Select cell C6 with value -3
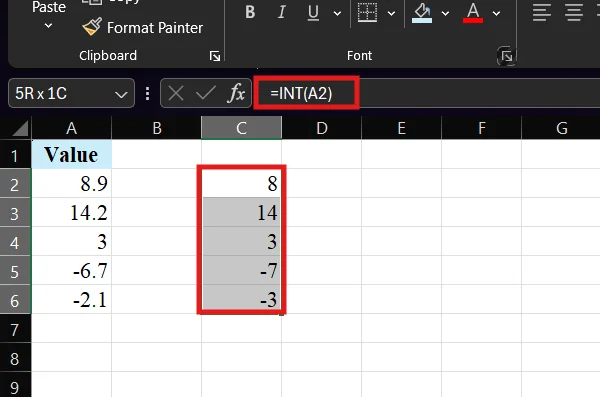 (x=241, y=300)
